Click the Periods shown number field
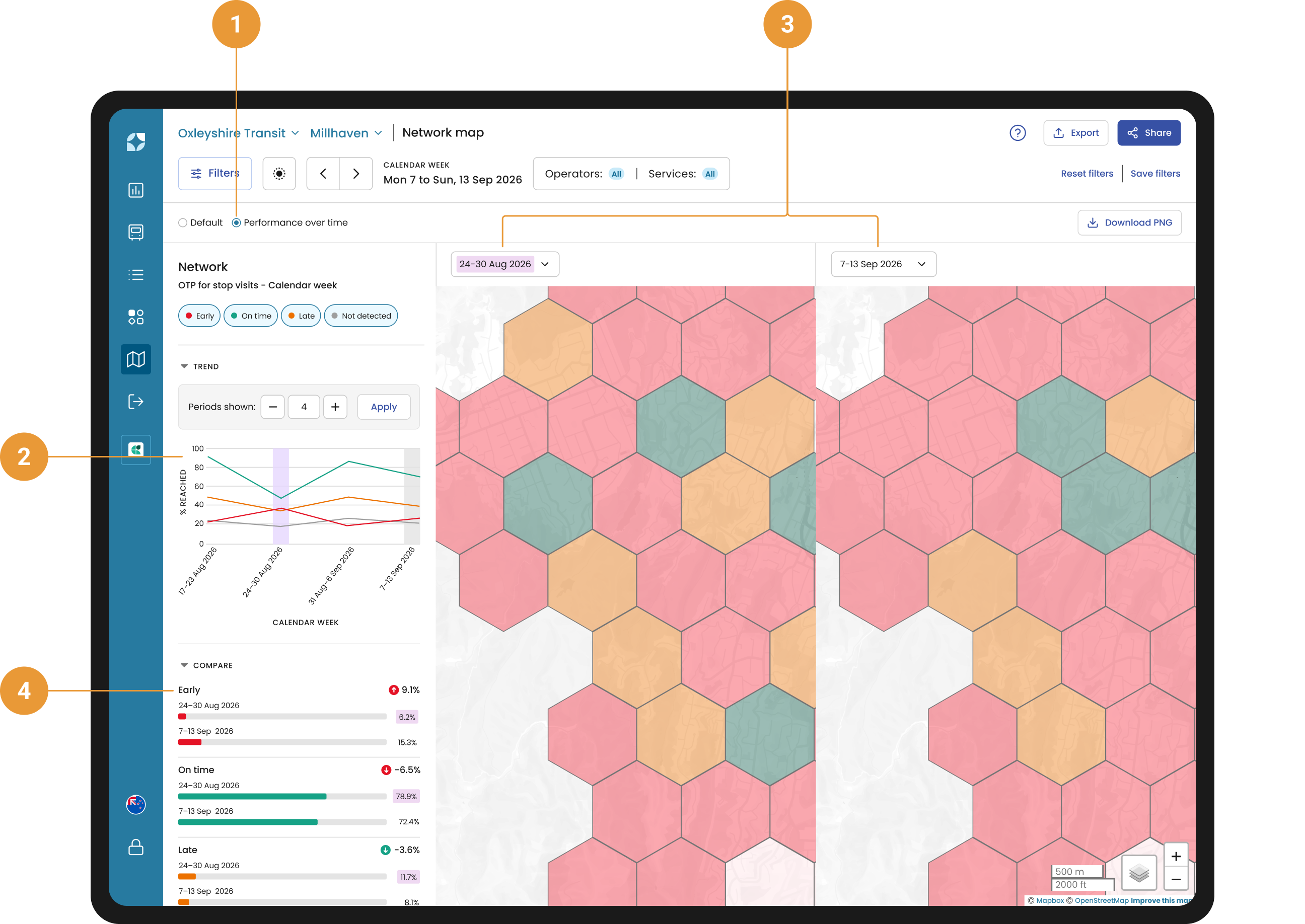 [304, 407]
